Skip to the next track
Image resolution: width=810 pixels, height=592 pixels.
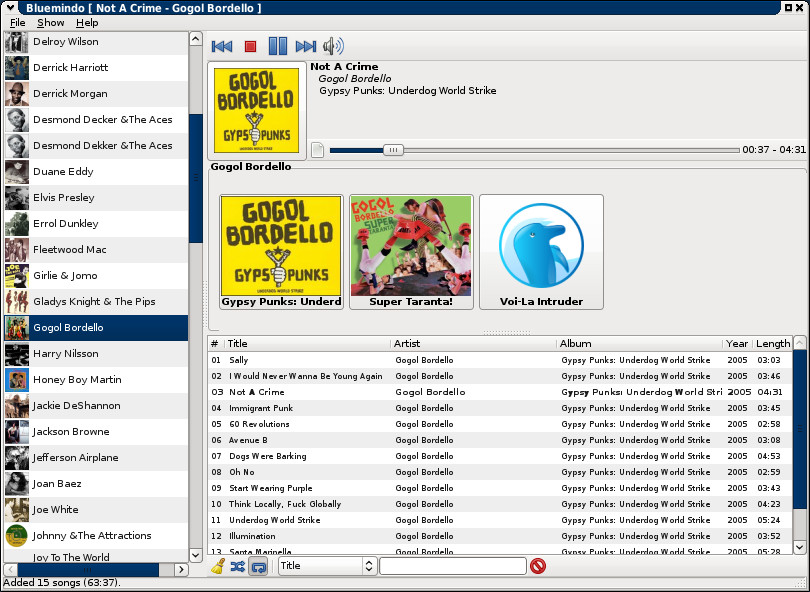(x=306, y=46)
